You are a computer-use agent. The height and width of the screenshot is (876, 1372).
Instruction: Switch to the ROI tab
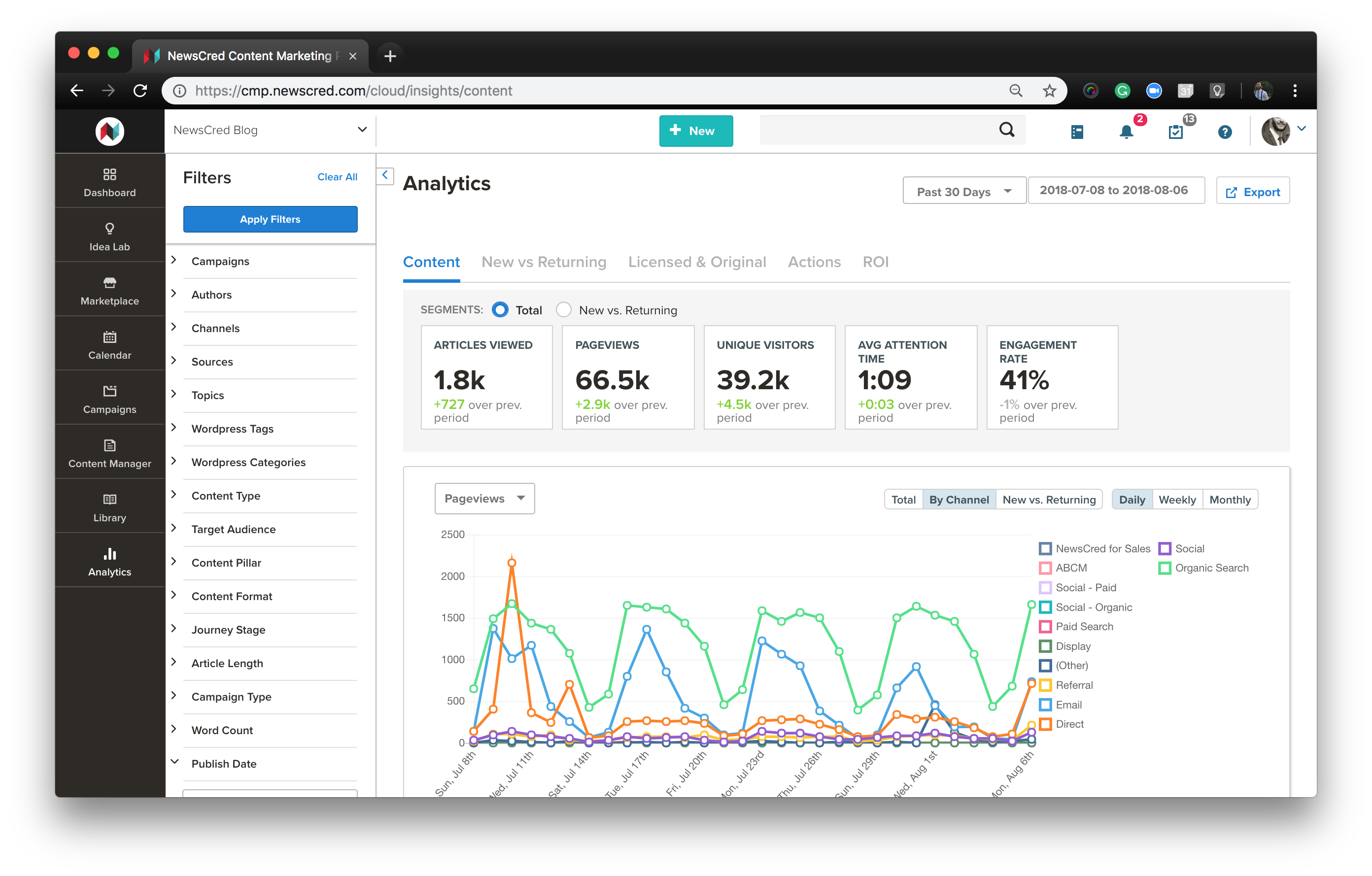pos(875,262)
